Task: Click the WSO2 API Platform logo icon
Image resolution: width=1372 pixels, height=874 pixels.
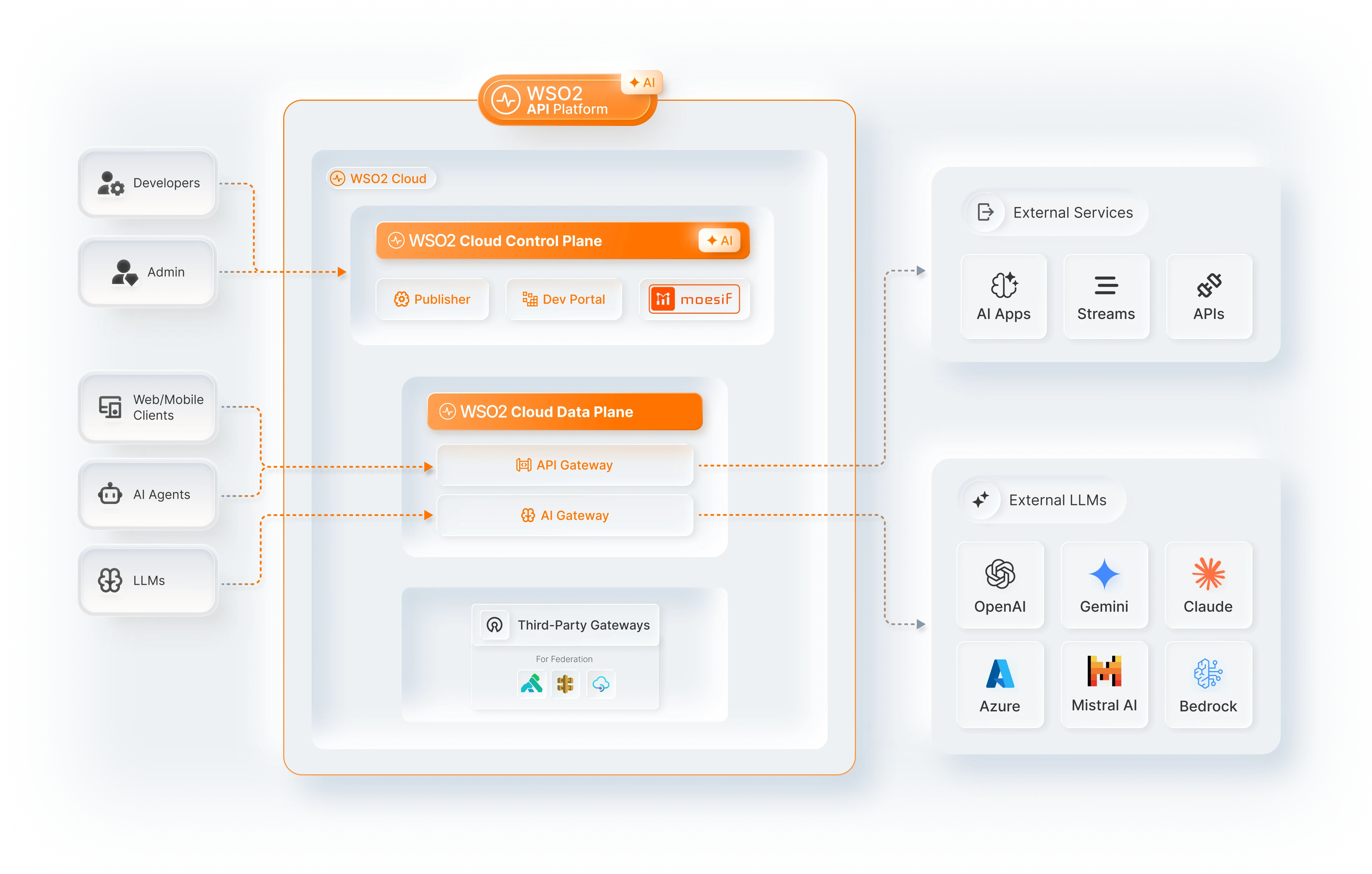Action: (506, 100)
